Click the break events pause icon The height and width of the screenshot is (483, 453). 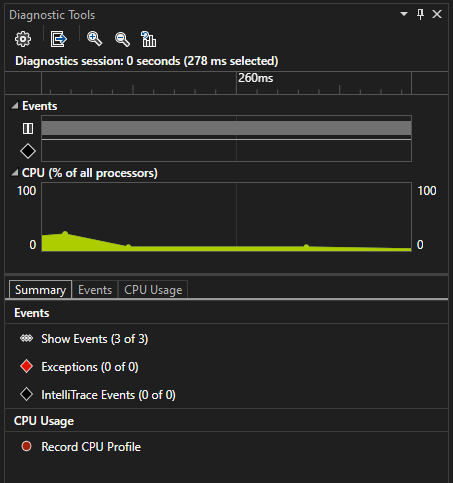click(28, 128)
